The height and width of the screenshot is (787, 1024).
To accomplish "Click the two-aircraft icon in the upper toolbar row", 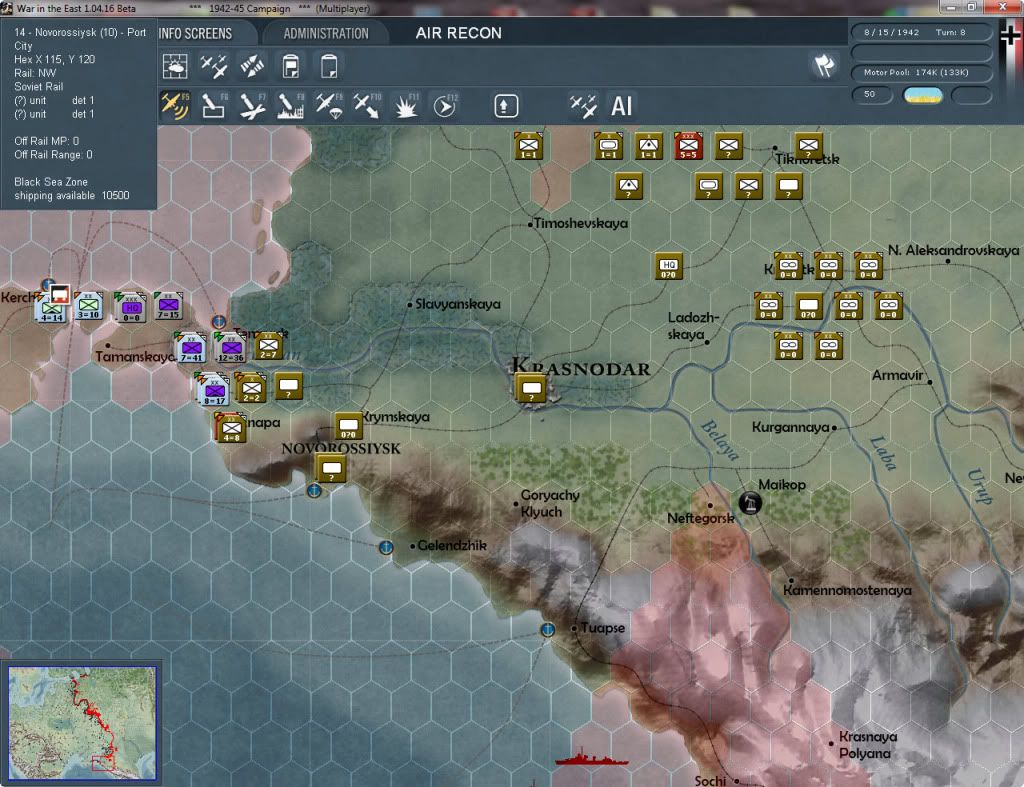I will pos(214,66).
